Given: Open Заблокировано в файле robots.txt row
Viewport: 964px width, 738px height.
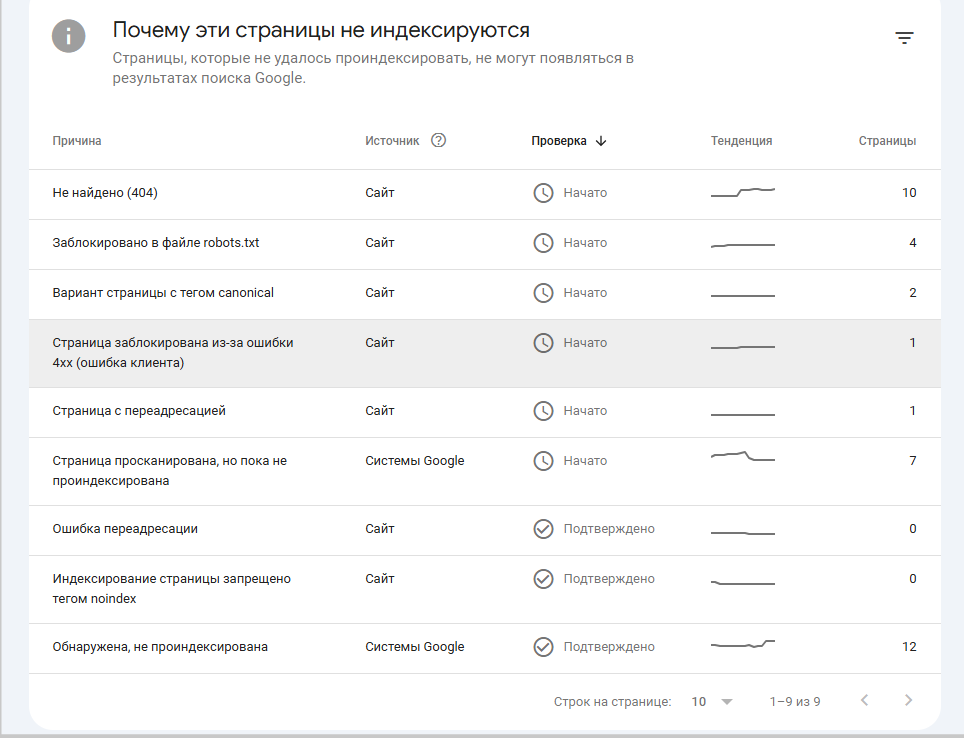Looking at the screenshot, I should (x=155, y=243).
